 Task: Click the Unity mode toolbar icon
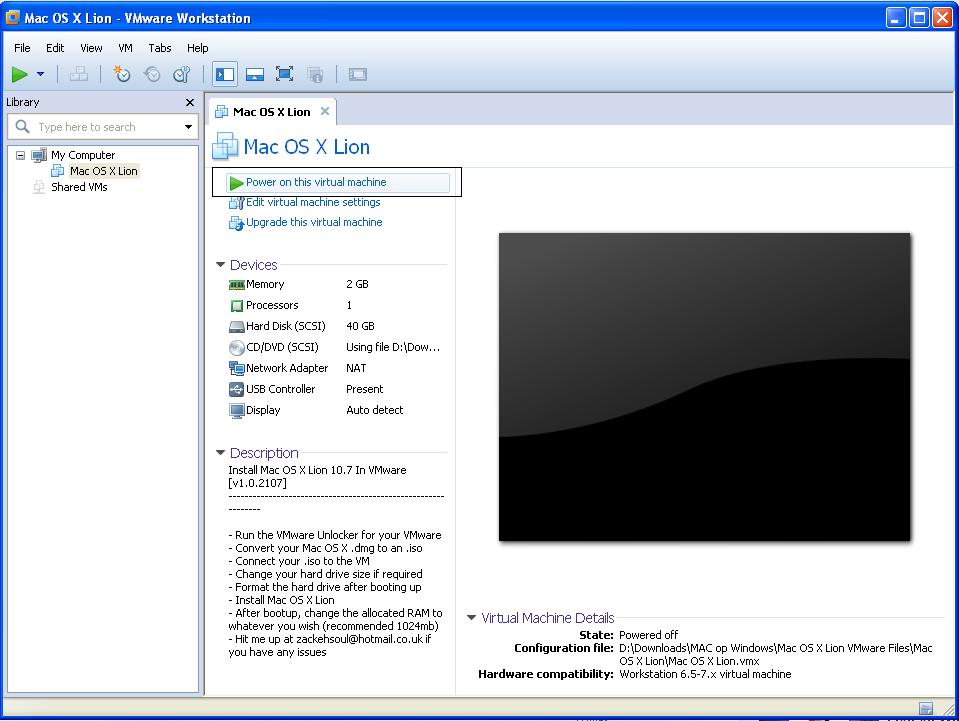(x=314, y=75)
